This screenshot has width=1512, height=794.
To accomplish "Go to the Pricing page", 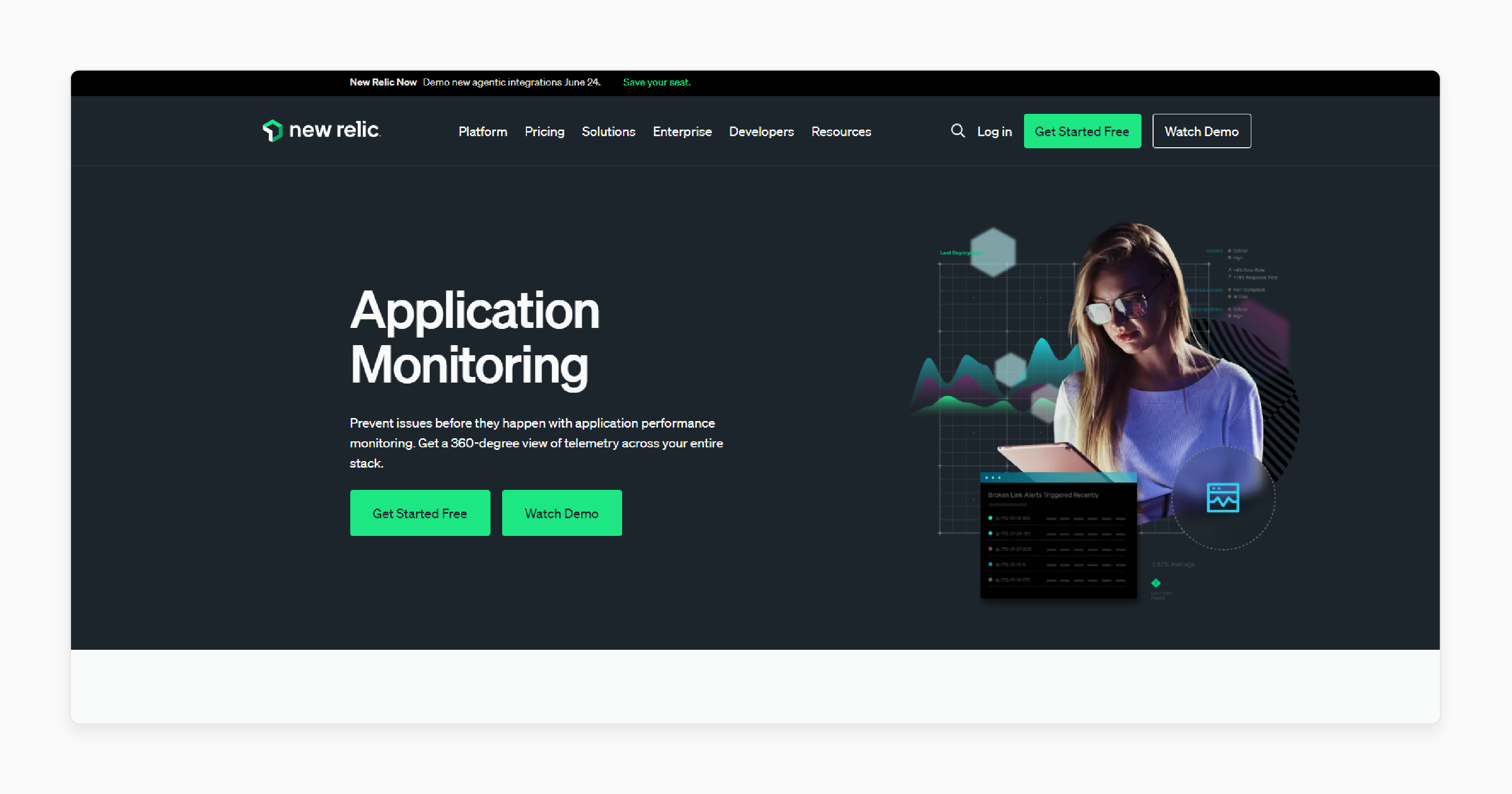I will (x=544, y=132).
